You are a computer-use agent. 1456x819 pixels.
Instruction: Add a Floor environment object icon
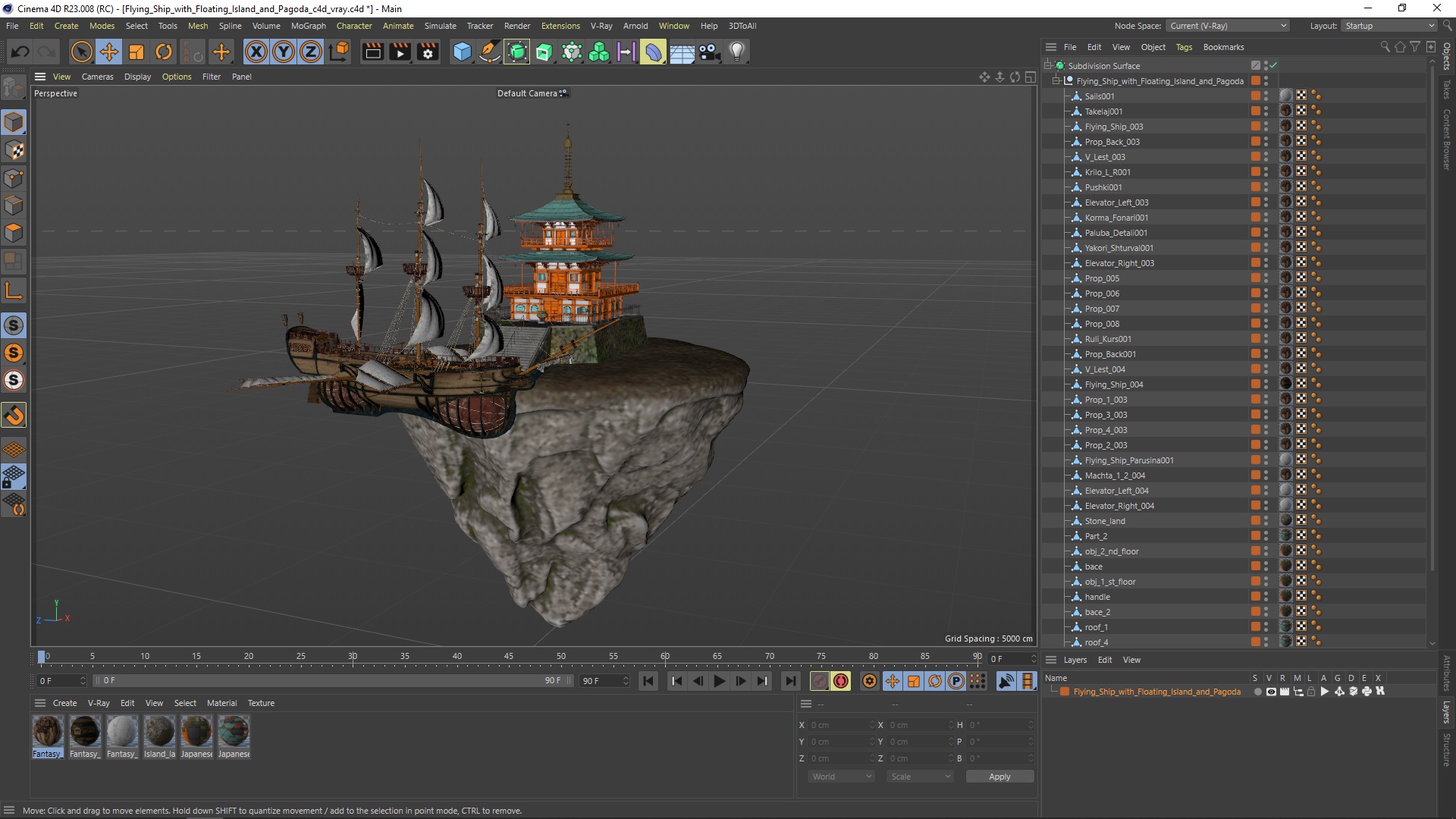pyautogui.click(x=682, y=52)
